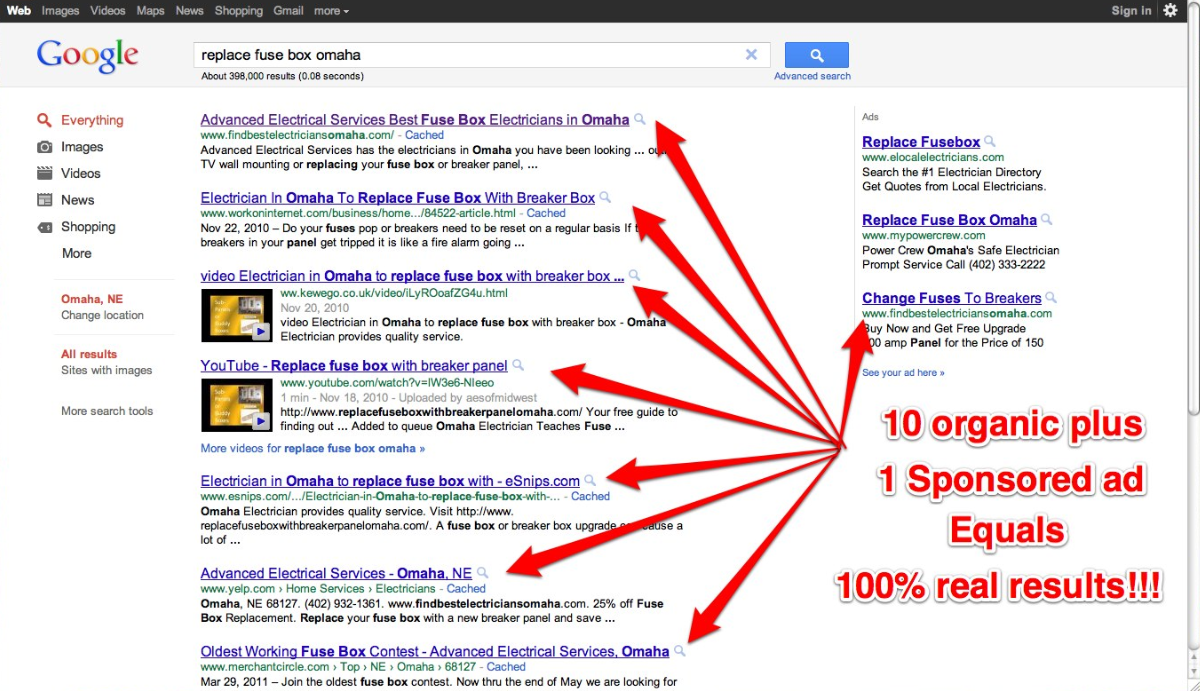Open Cached link for workoninternet.com result
Image resolution: width=1200 pixels, height=691 pixels.
click(x=546, y=213)
